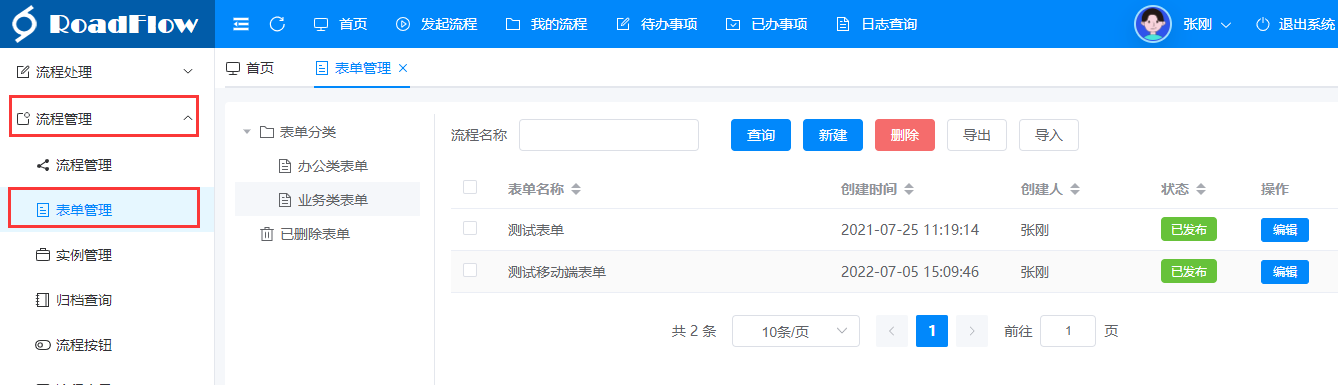The image size is (1338, 385).
Task: Click page number 1
Action: (x=932, y=331)
